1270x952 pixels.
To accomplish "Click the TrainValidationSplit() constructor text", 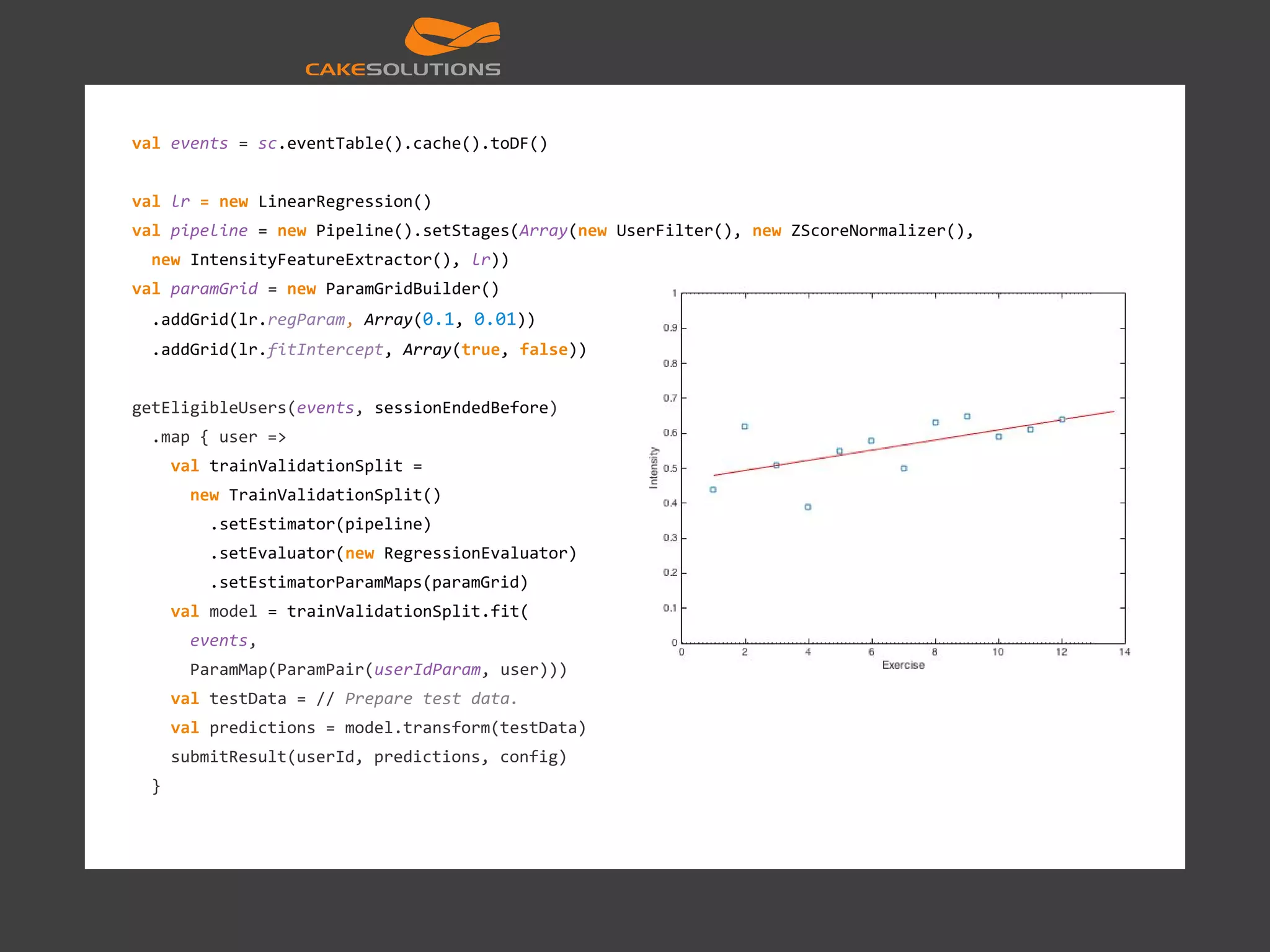I will tap(335, 496).
